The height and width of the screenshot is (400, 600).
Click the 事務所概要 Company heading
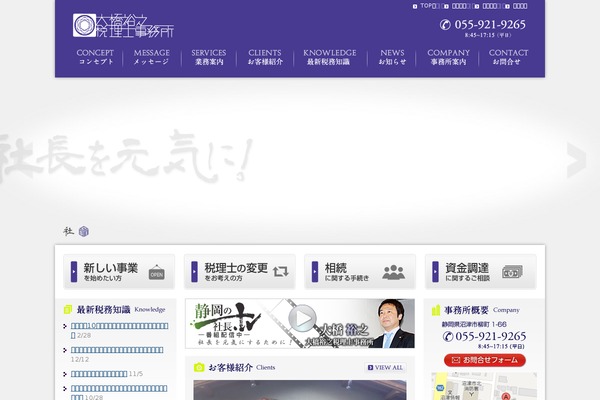(482, 310)
